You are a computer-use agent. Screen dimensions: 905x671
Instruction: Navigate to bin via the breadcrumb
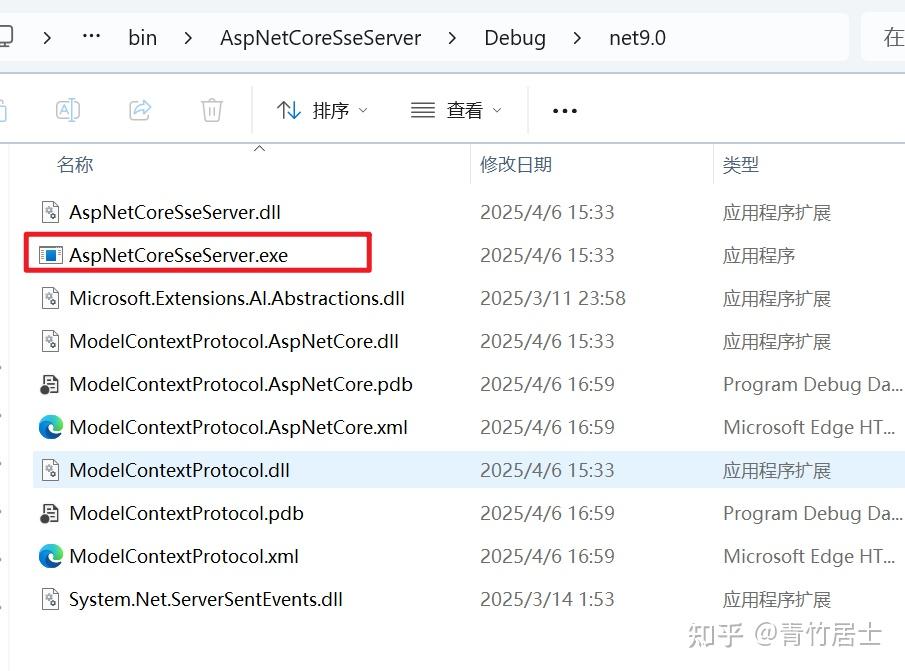tap(142, 37)
